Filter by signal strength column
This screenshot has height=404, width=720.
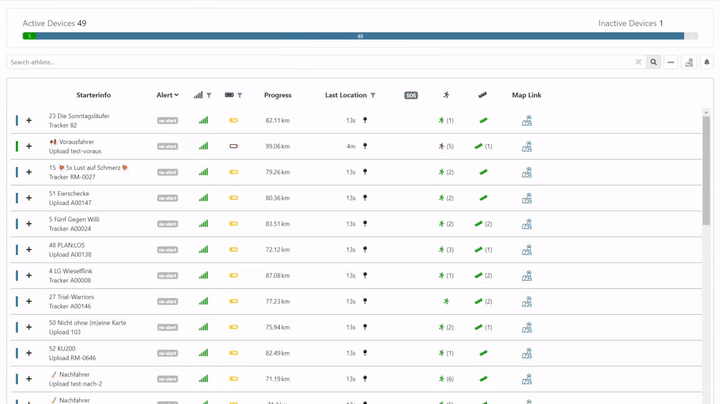click(x=209, y=96)
